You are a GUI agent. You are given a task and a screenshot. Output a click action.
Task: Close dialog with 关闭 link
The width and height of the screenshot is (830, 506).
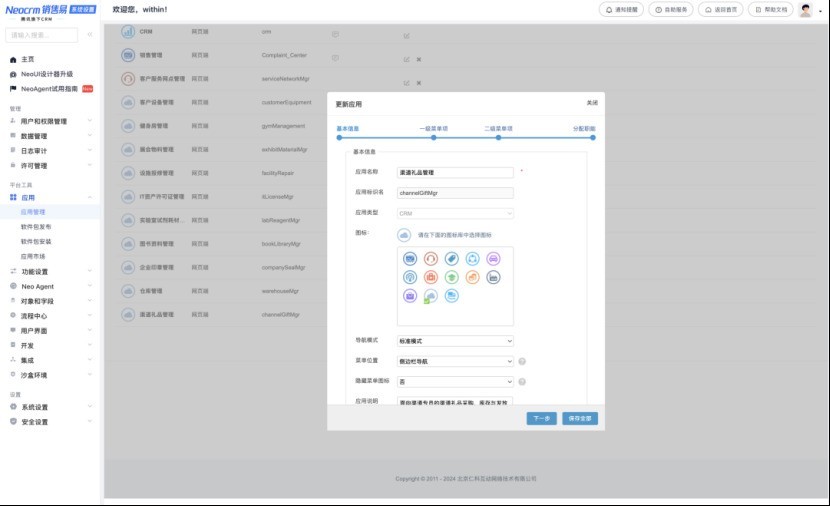click(x=592, y=103)
